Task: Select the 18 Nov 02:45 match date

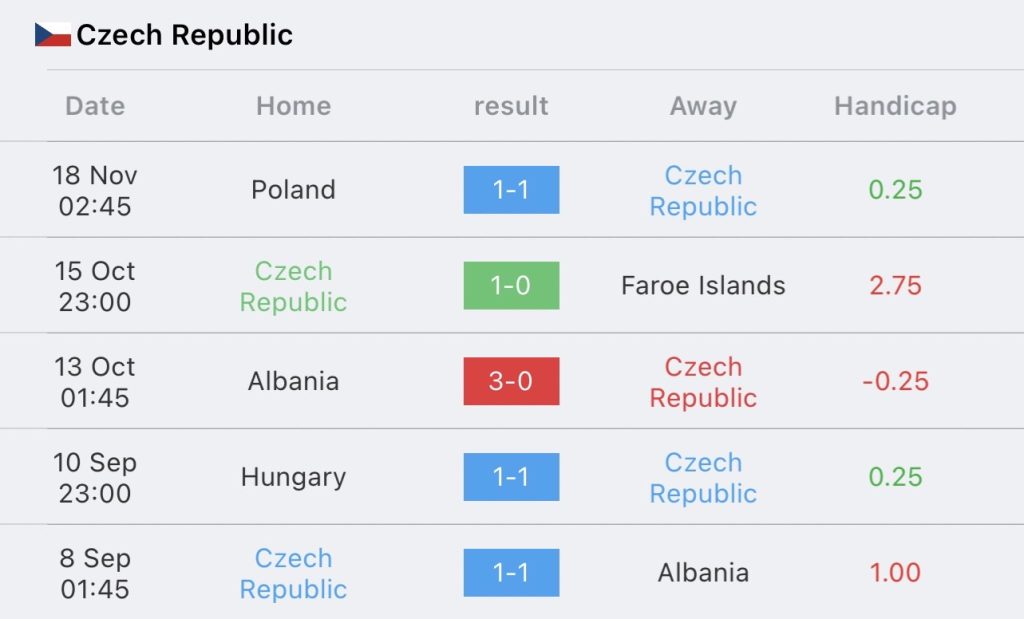Action: 95,191
